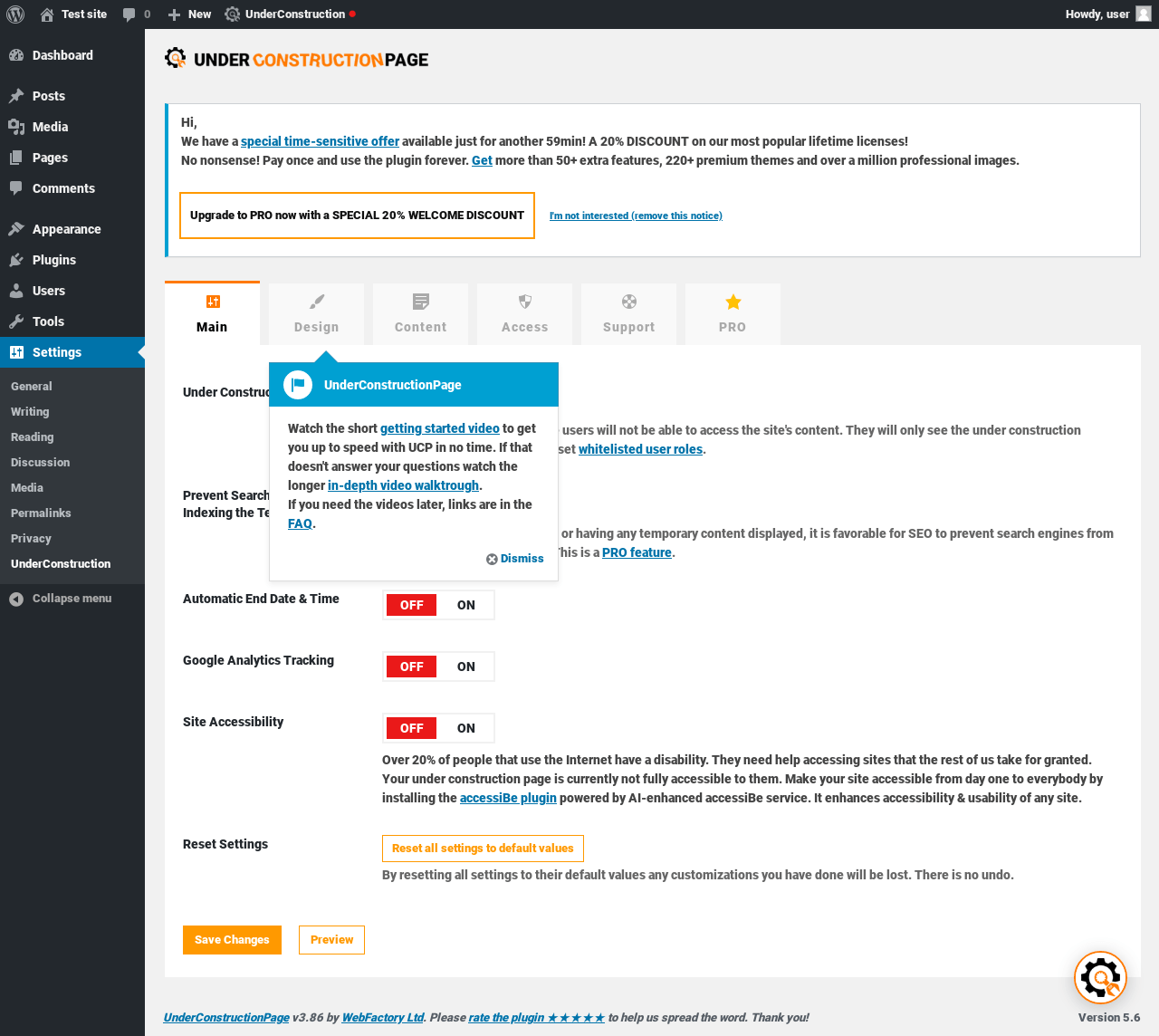Open the special time-sensitive offer link

pos(320,141)
